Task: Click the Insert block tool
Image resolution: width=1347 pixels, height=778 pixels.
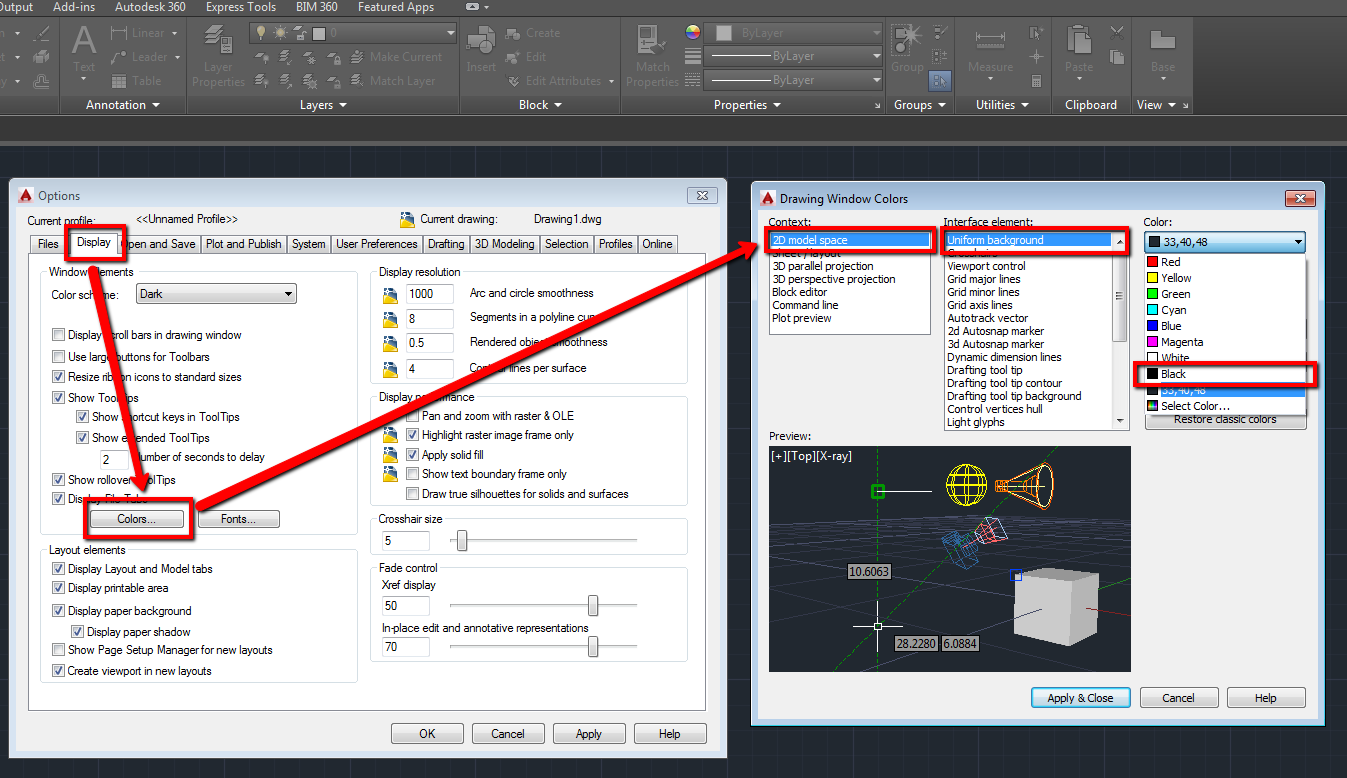Action: point(481,50)
